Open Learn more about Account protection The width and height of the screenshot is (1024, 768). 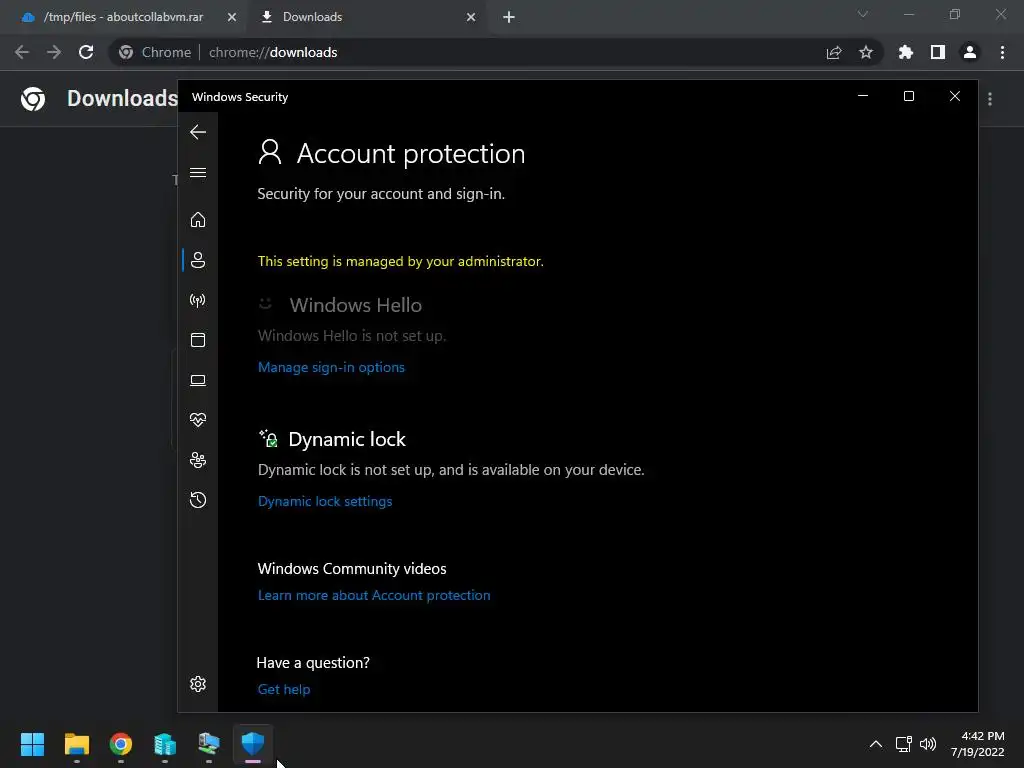click(x=374, y=595)
